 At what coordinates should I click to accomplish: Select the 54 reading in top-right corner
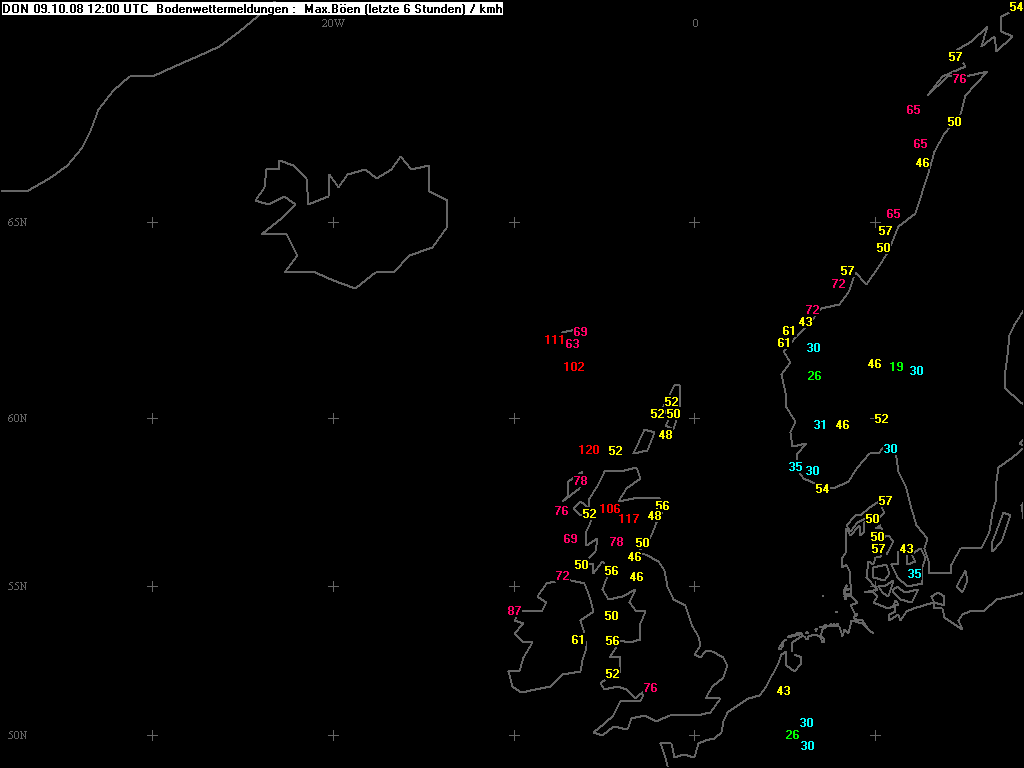coord(1016,7)
